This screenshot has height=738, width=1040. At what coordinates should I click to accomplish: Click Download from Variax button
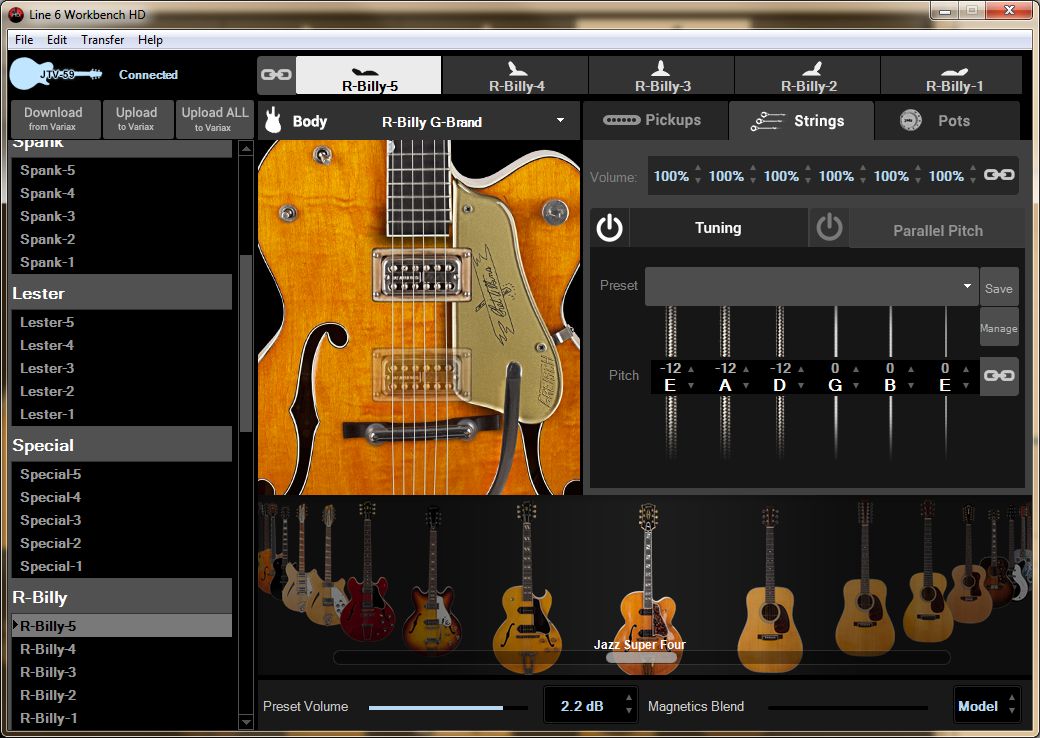(56, 119)
